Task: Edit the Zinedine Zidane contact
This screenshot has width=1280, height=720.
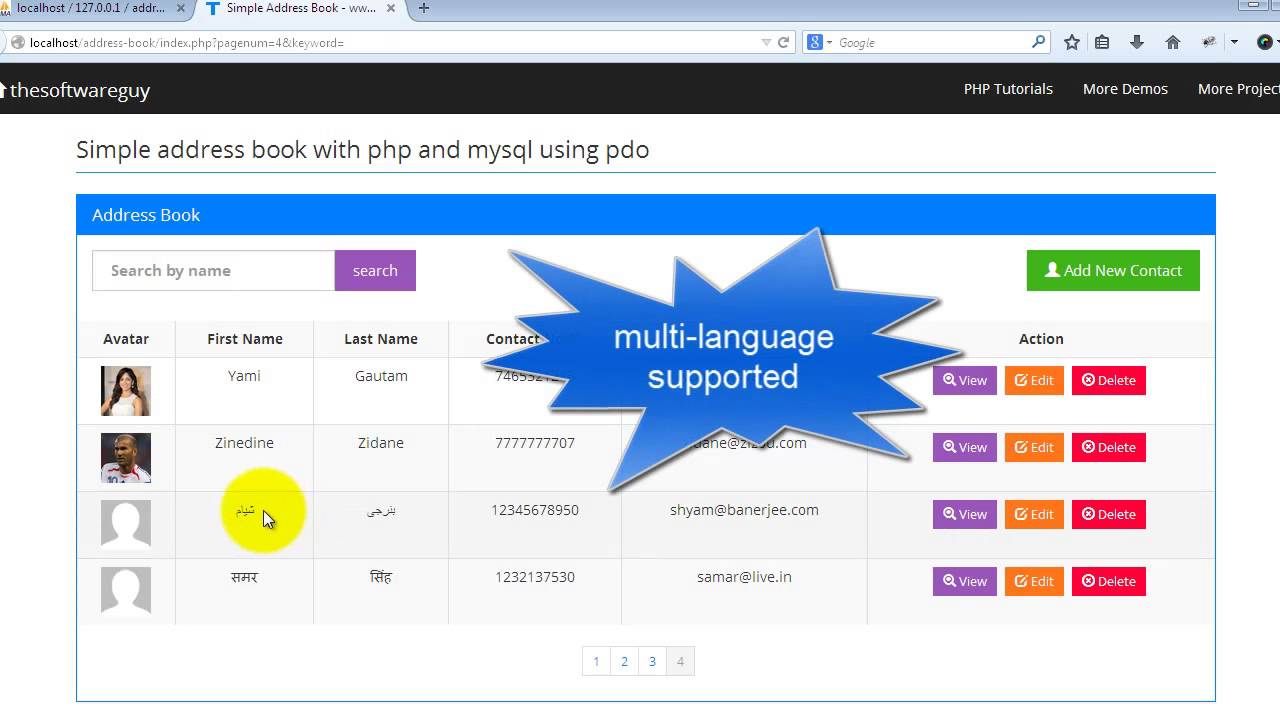Action: tap(1034, 447)
